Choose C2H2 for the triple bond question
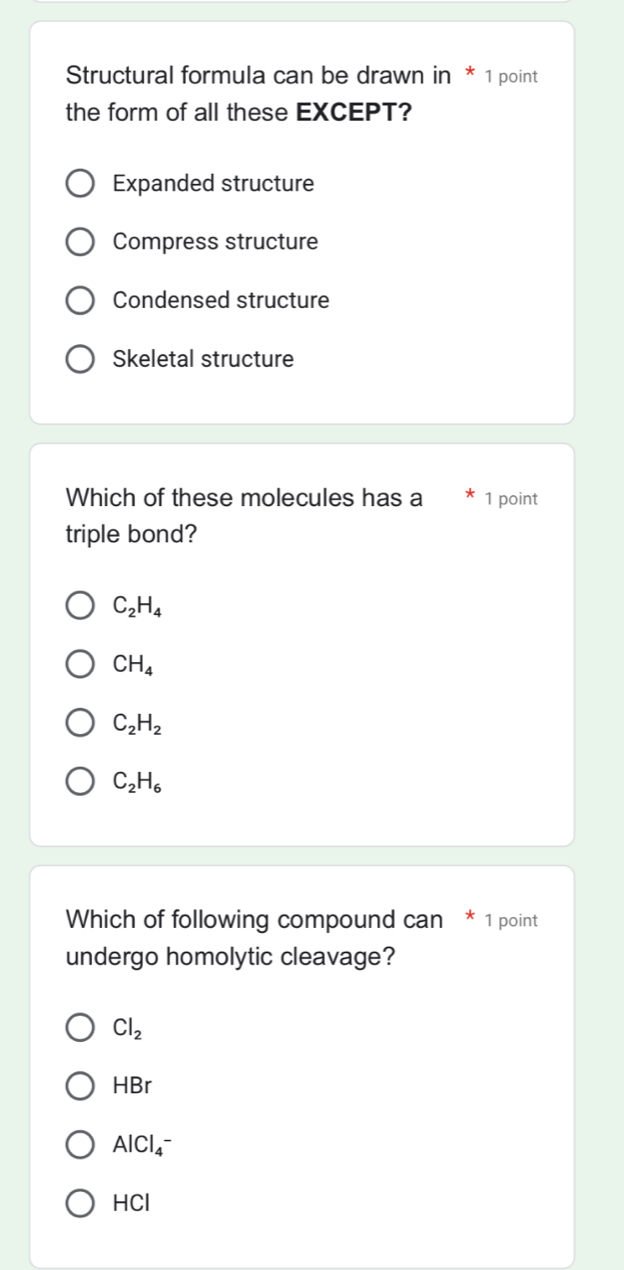The width and height of the screenshot is (624, 1270). click(79, 722)
